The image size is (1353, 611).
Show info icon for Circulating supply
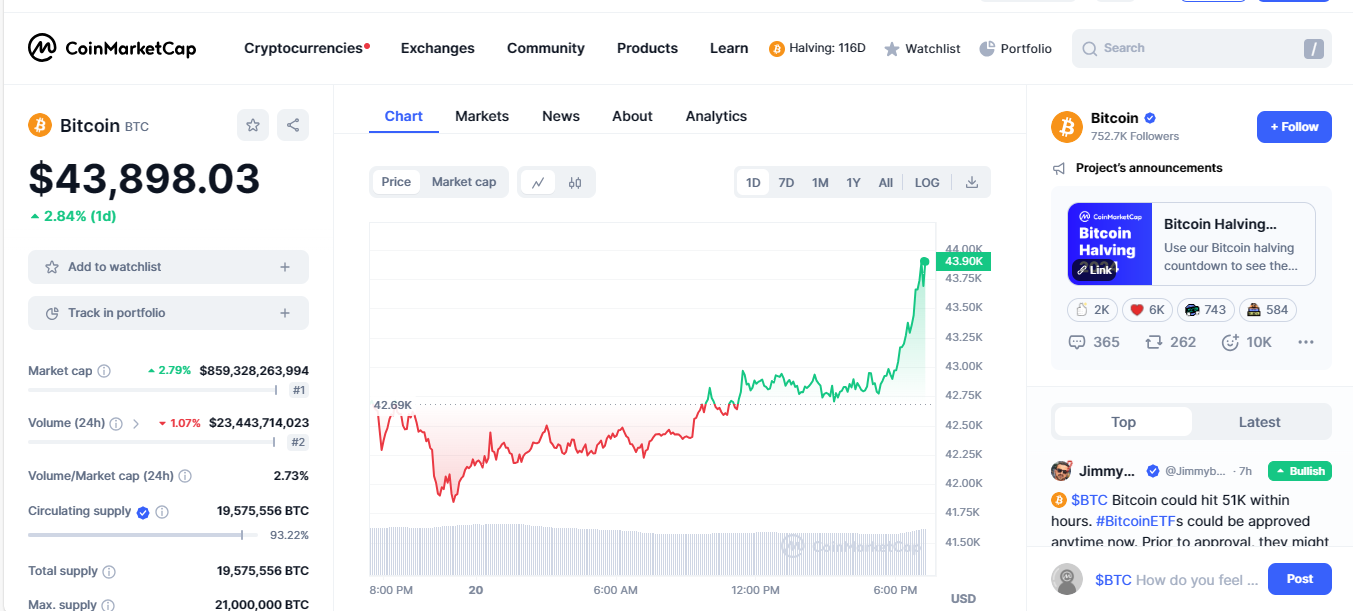(x=162, y=512)
